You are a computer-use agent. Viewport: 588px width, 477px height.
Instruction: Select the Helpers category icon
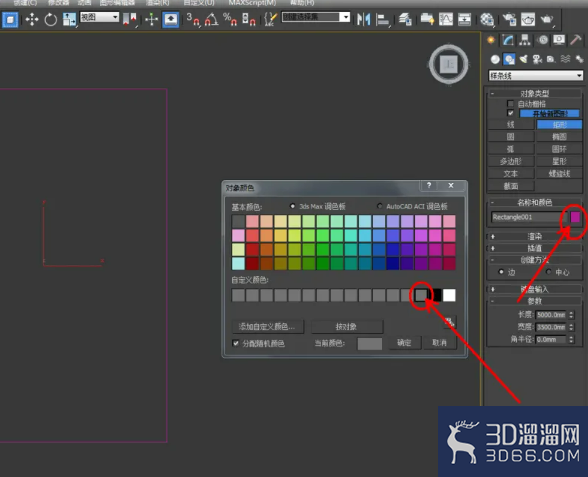point(550,59)
